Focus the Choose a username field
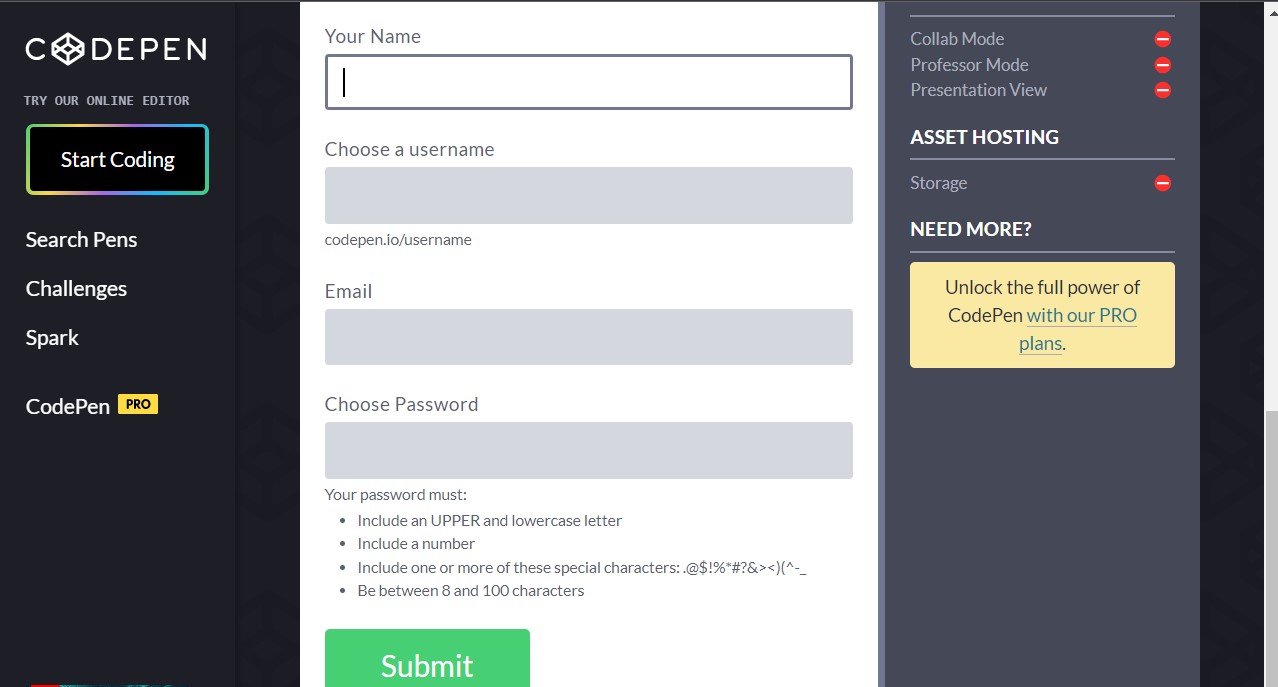1278x687 pixels. (588, 195)
